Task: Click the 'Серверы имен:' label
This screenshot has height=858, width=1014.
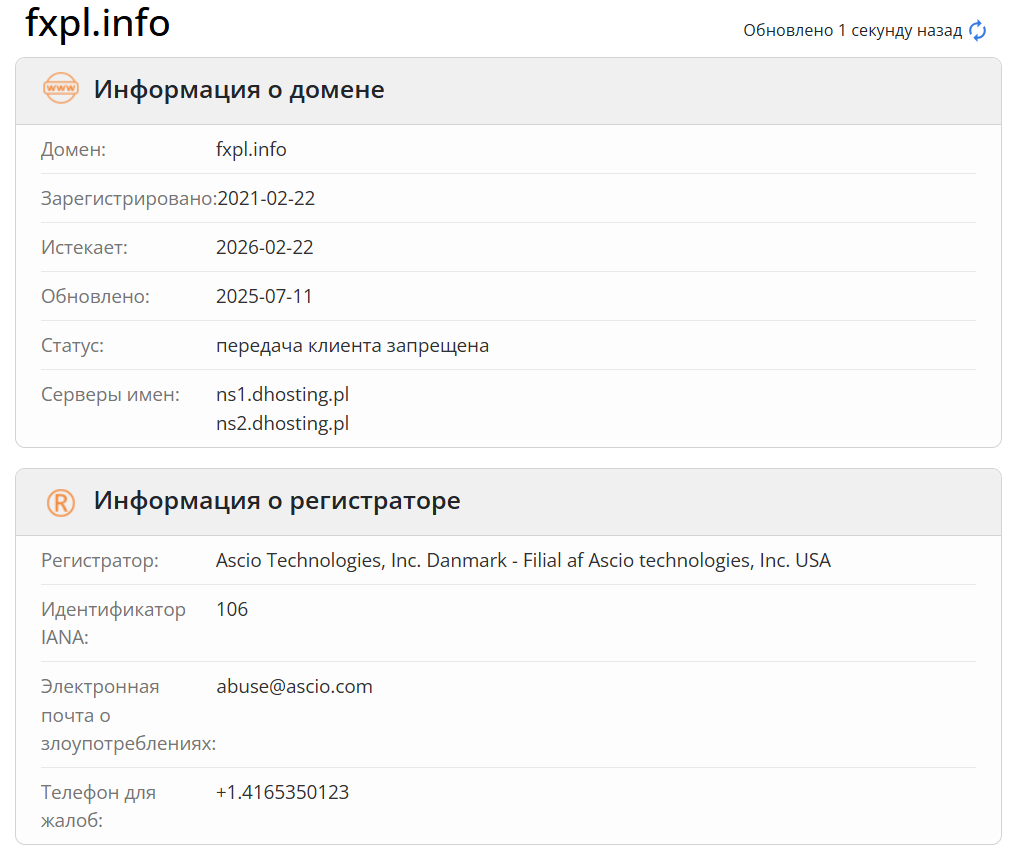Action: coord(110,394)
